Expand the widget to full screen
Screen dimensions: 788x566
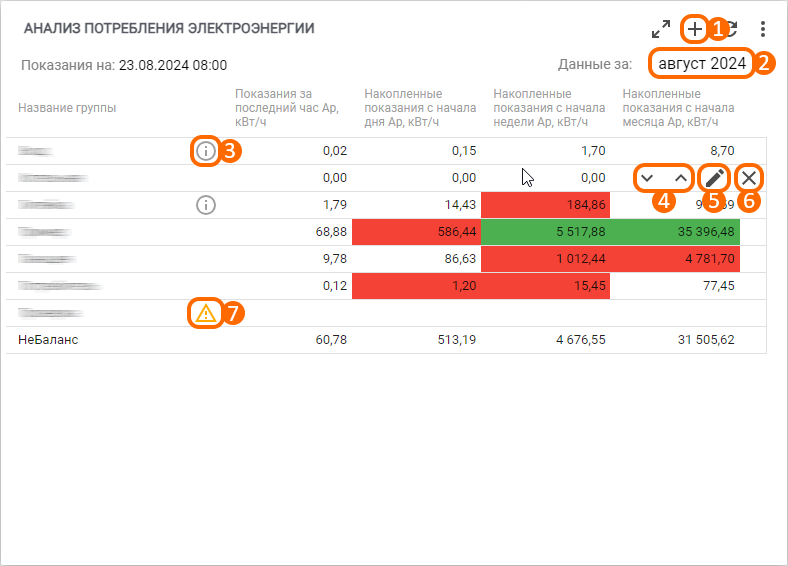(x=661, y=29)
